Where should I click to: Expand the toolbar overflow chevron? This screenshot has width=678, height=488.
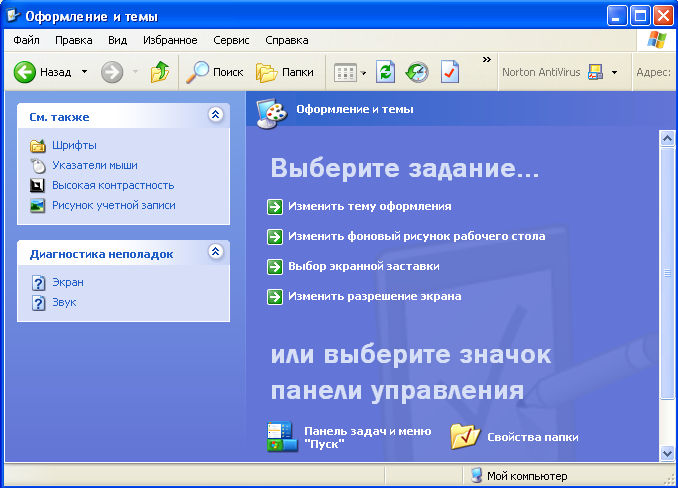pyautogui.click(x=487, y=60)
